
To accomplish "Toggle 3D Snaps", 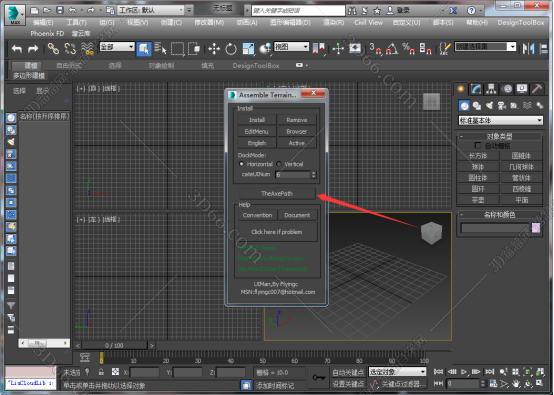I will (375, 48).
